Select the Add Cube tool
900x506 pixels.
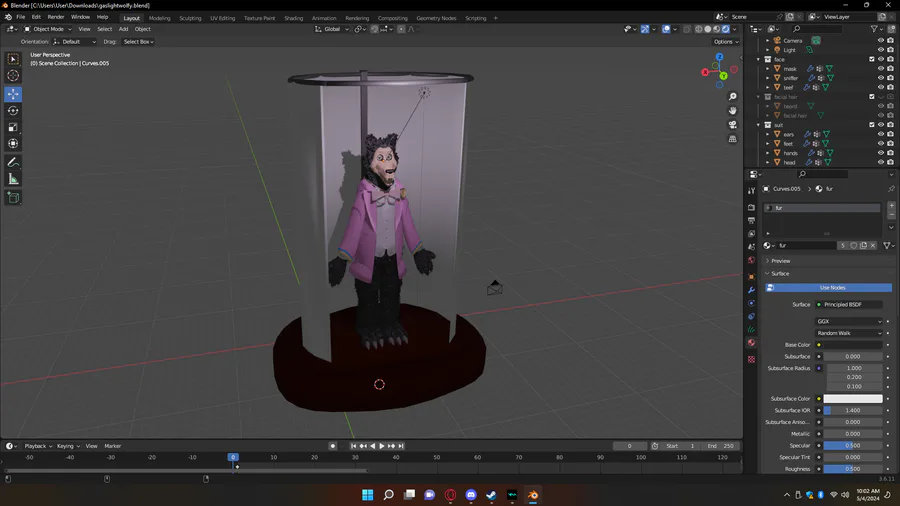tap(13, 198)
